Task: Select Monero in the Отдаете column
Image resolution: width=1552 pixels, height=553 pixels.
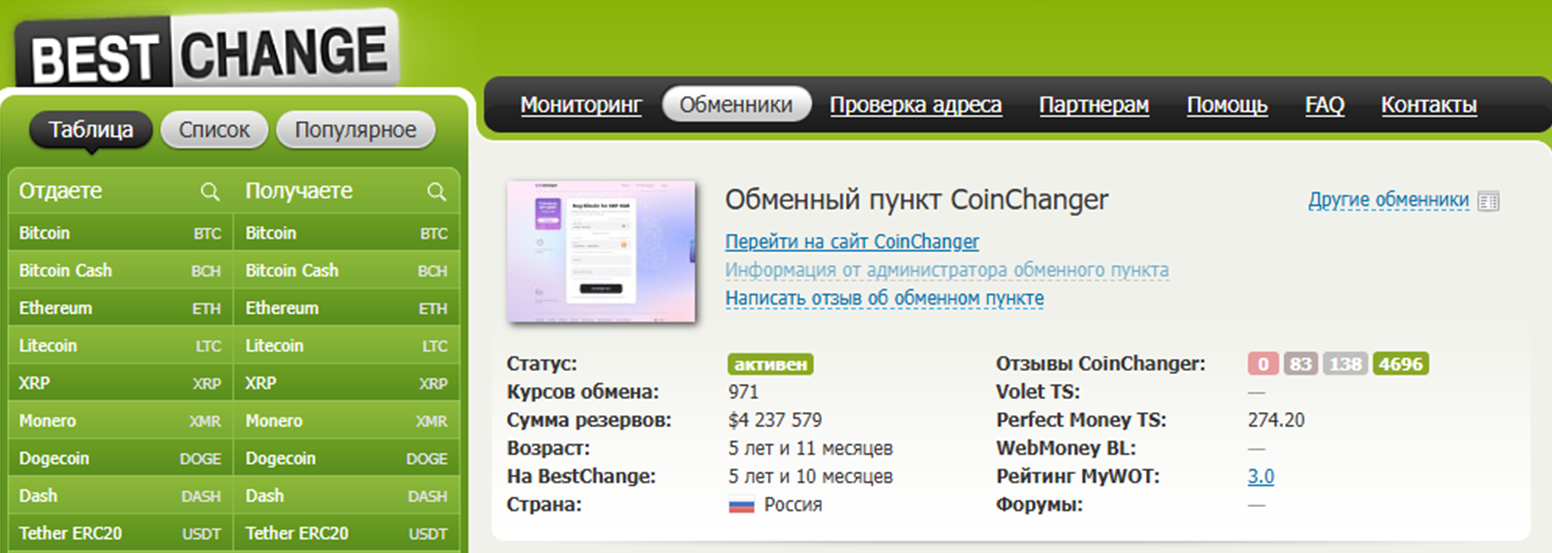Action: pyautogui.click(x=120, y=421)
